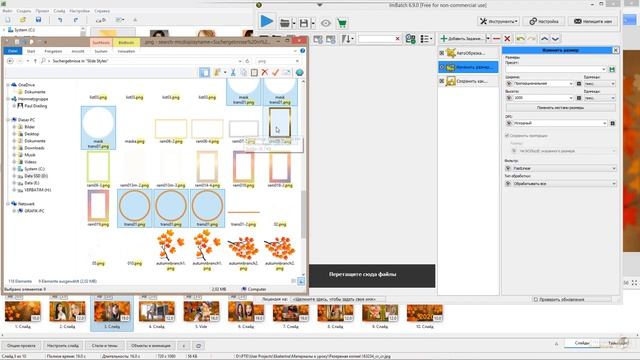Delete all tasks with red X icon
This screenshot has width=640, height=360.
[x=507, y=39]
